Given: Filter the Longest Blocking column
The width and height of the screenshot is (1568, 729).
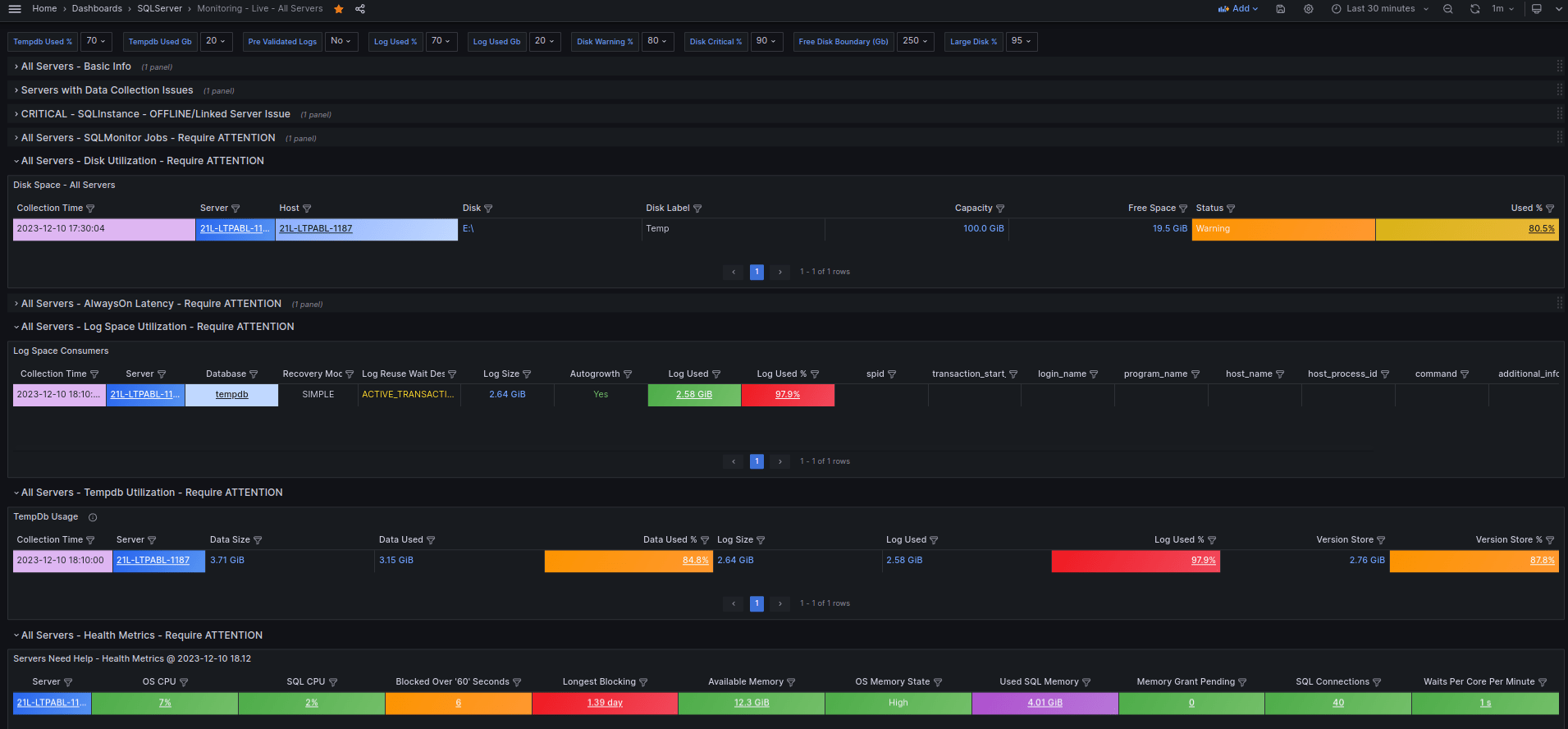Looking at the screenshot, I should click(643, 682).
